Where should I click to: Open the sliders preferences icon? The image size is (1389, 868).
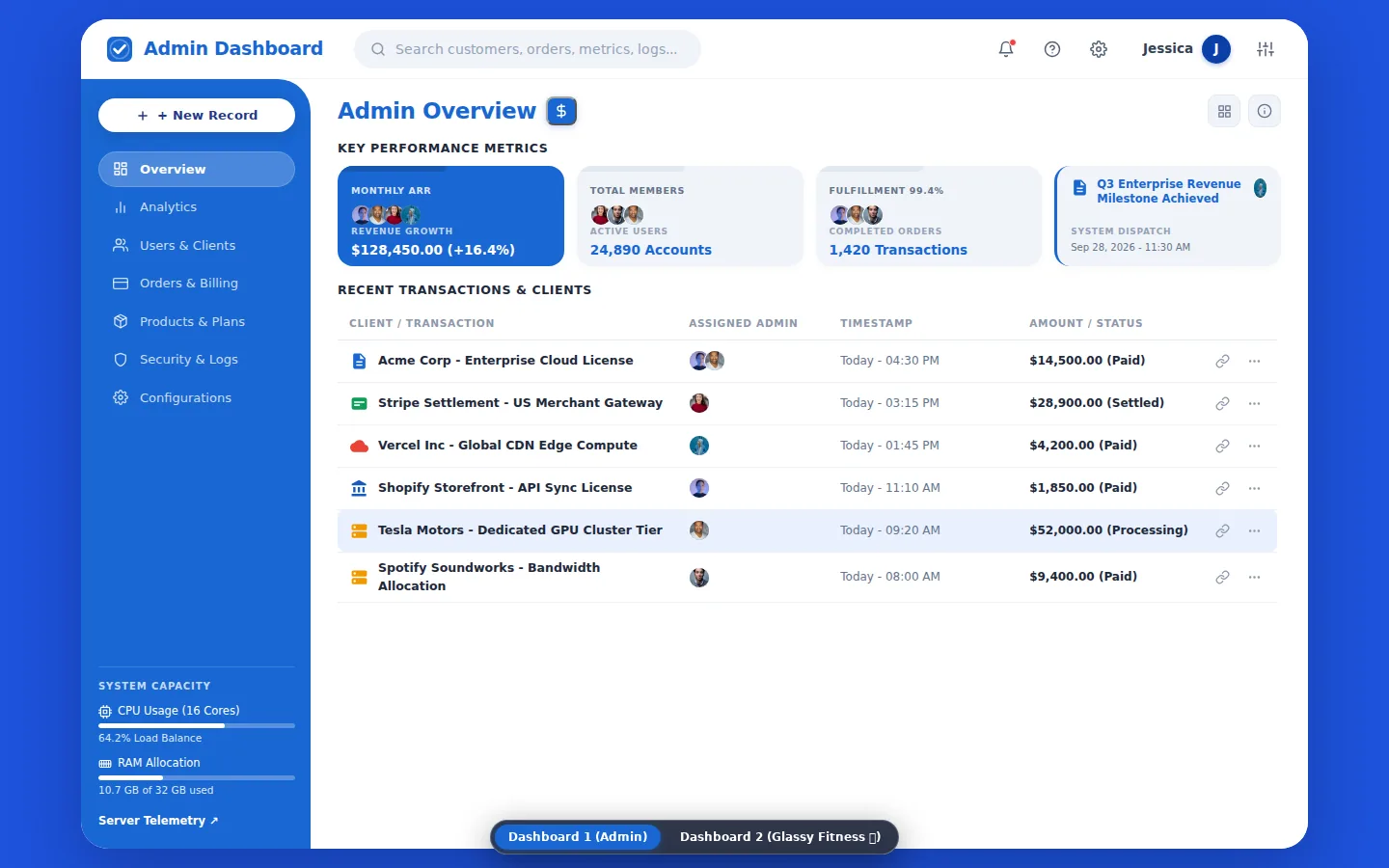coord(1266,49)
